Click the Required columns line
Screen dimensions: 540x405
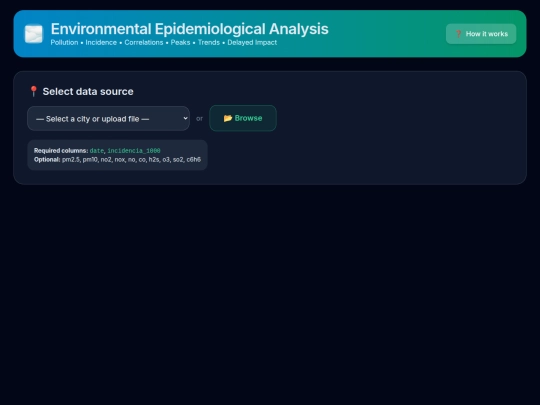click(x=97, y=150)
